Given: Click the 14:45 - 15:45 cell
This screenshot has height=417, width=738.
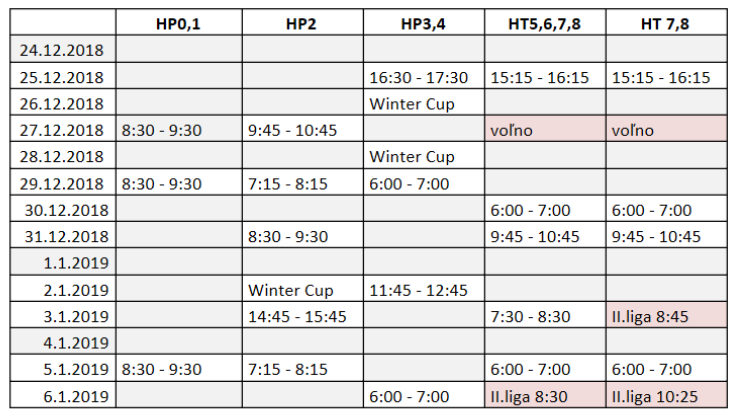Looking at the screenshot, I should 303,315.
